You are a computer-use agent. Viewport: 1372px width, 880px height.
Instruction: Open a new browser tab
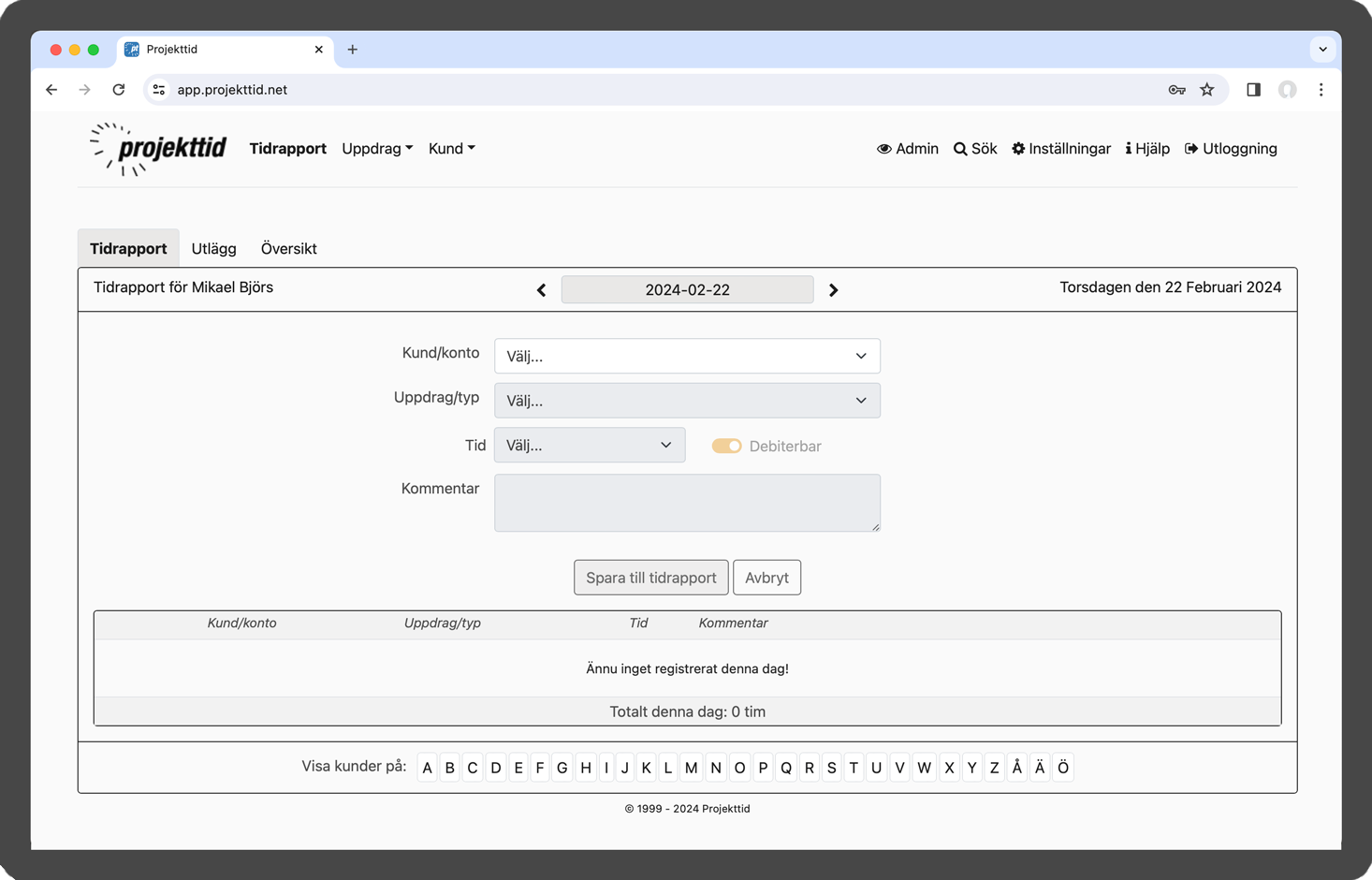[x=353, y=50]
